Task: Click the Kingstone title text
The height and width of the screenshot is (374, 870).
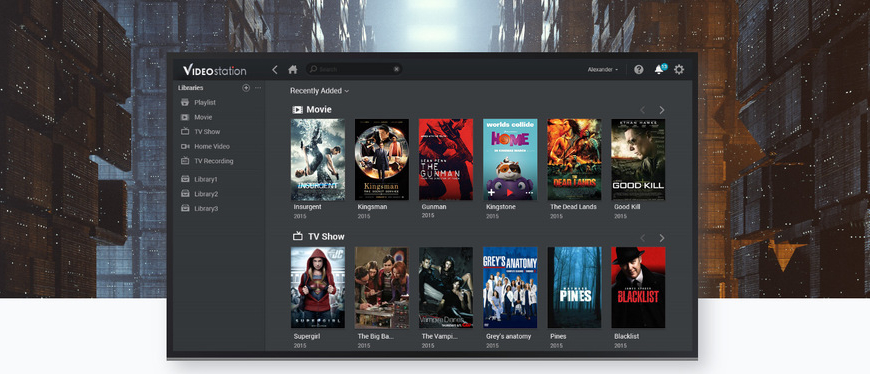Action: [500, 207]
